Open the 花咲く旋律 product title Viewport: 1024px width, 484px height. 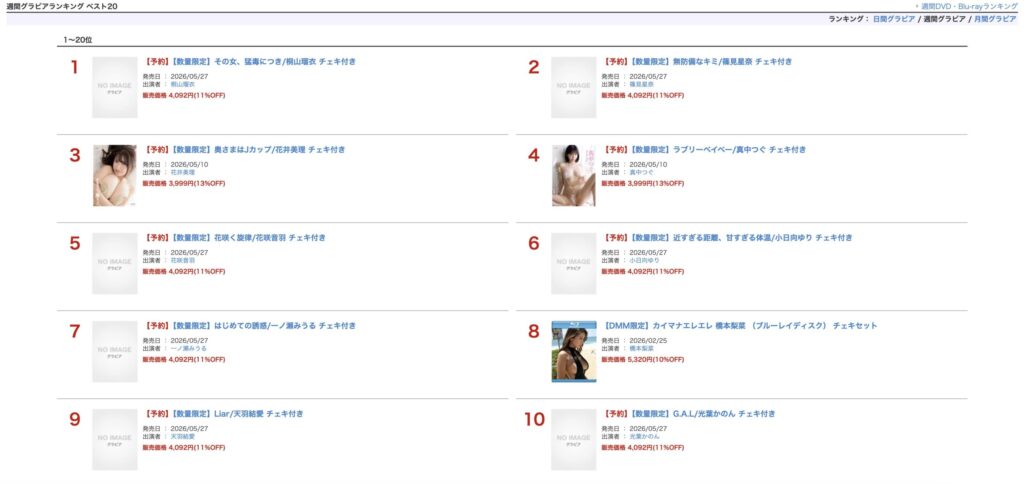234,238
